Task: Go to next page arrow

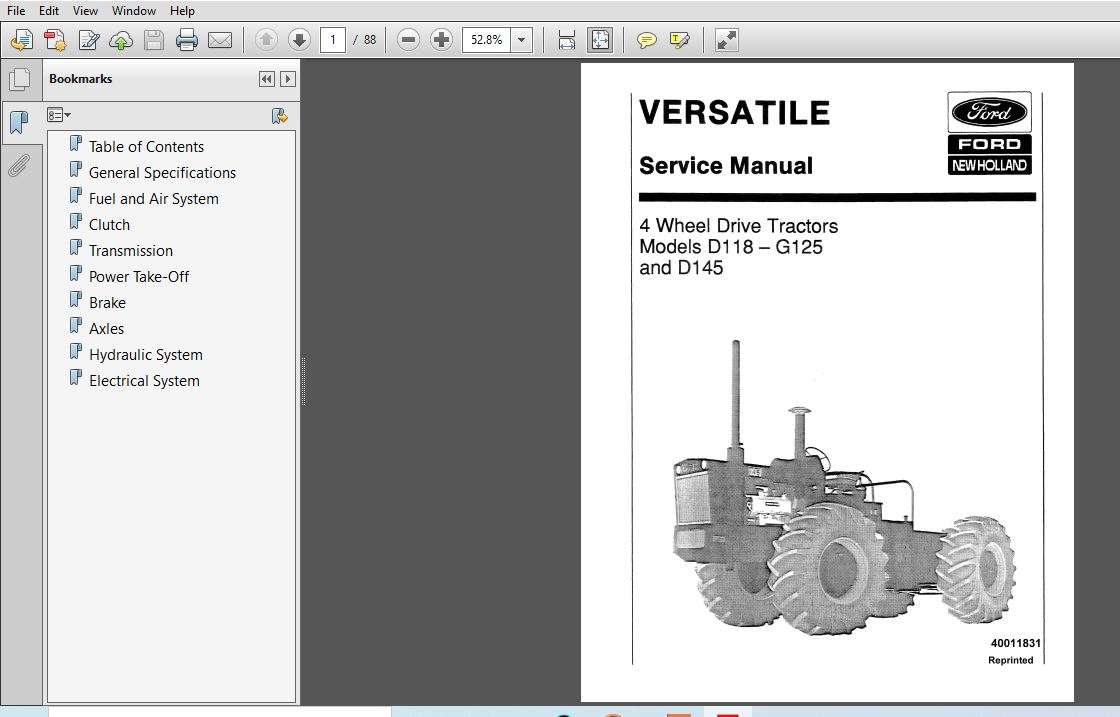Action: click(x=299, y=40)
